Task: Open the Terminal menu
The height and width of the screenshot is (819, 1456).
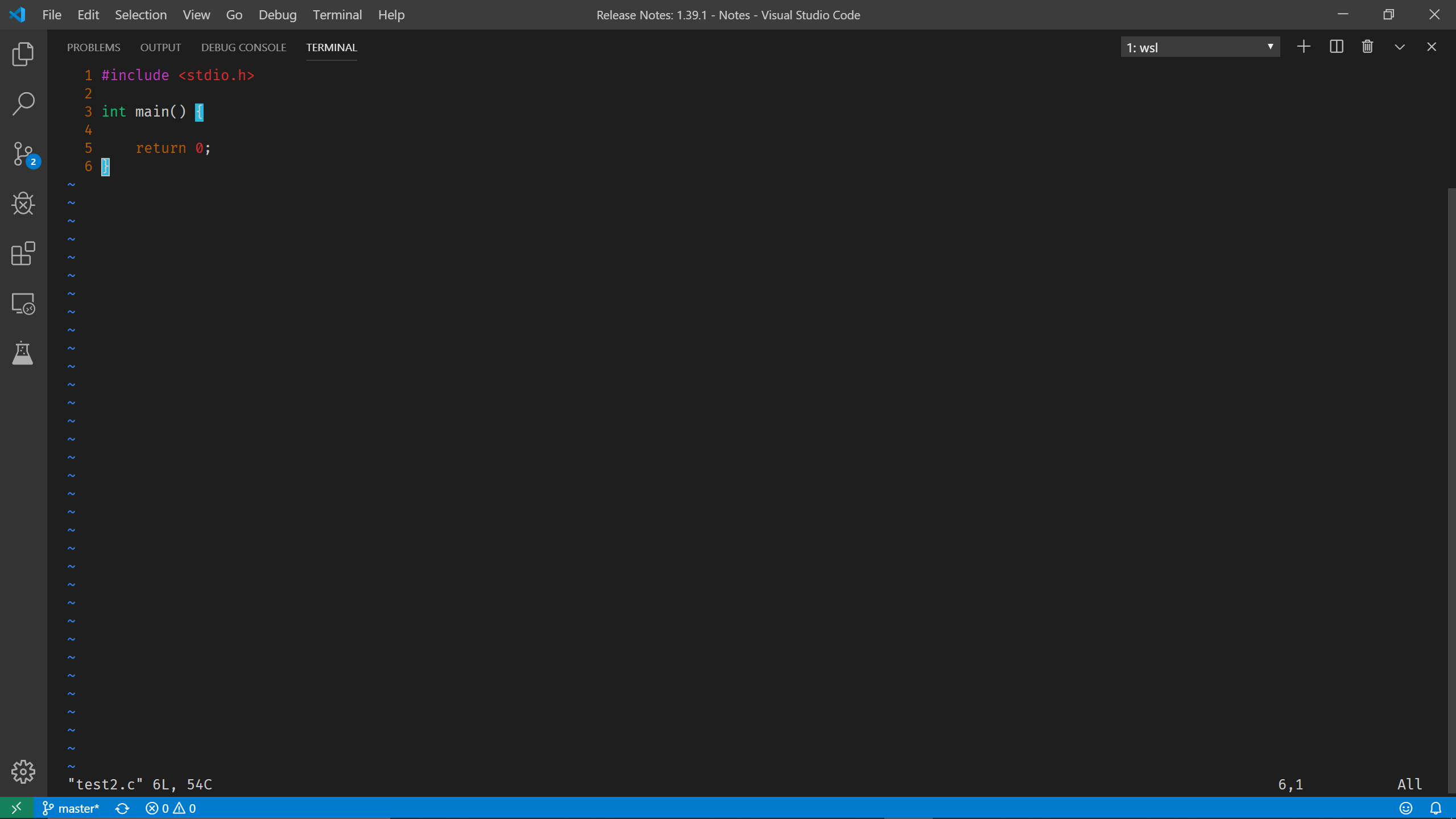Action: (337, 15)
